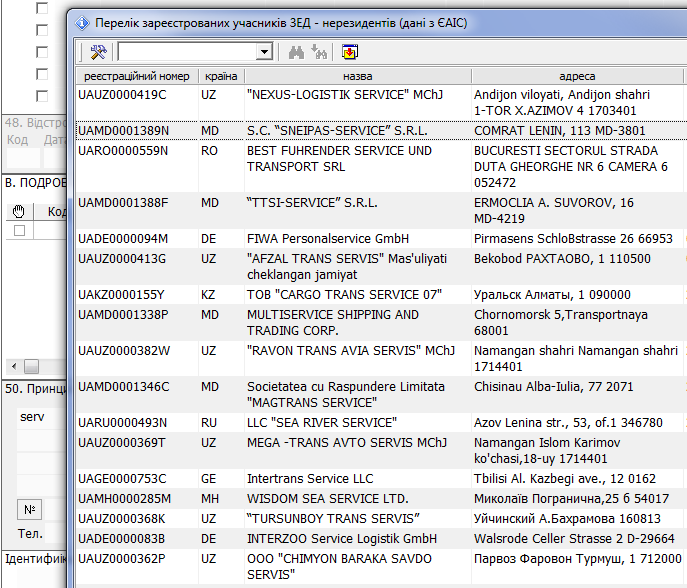Click name 'LLC "SEA RIVER SERVICE"'
The image size is (687, 588).
tap(322, 423)
